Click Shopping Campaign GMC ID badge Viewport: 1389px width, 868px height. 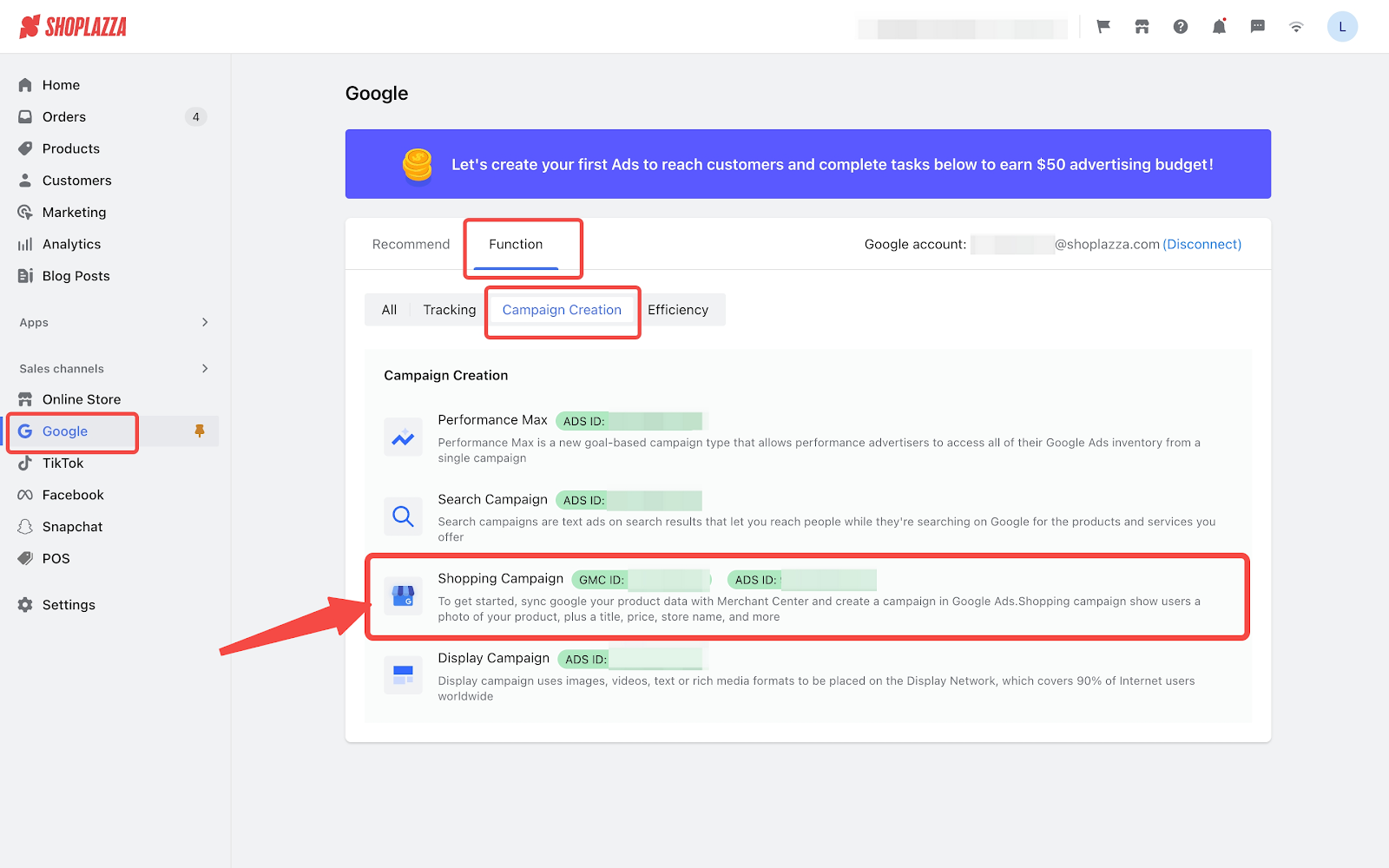[641, 580]
